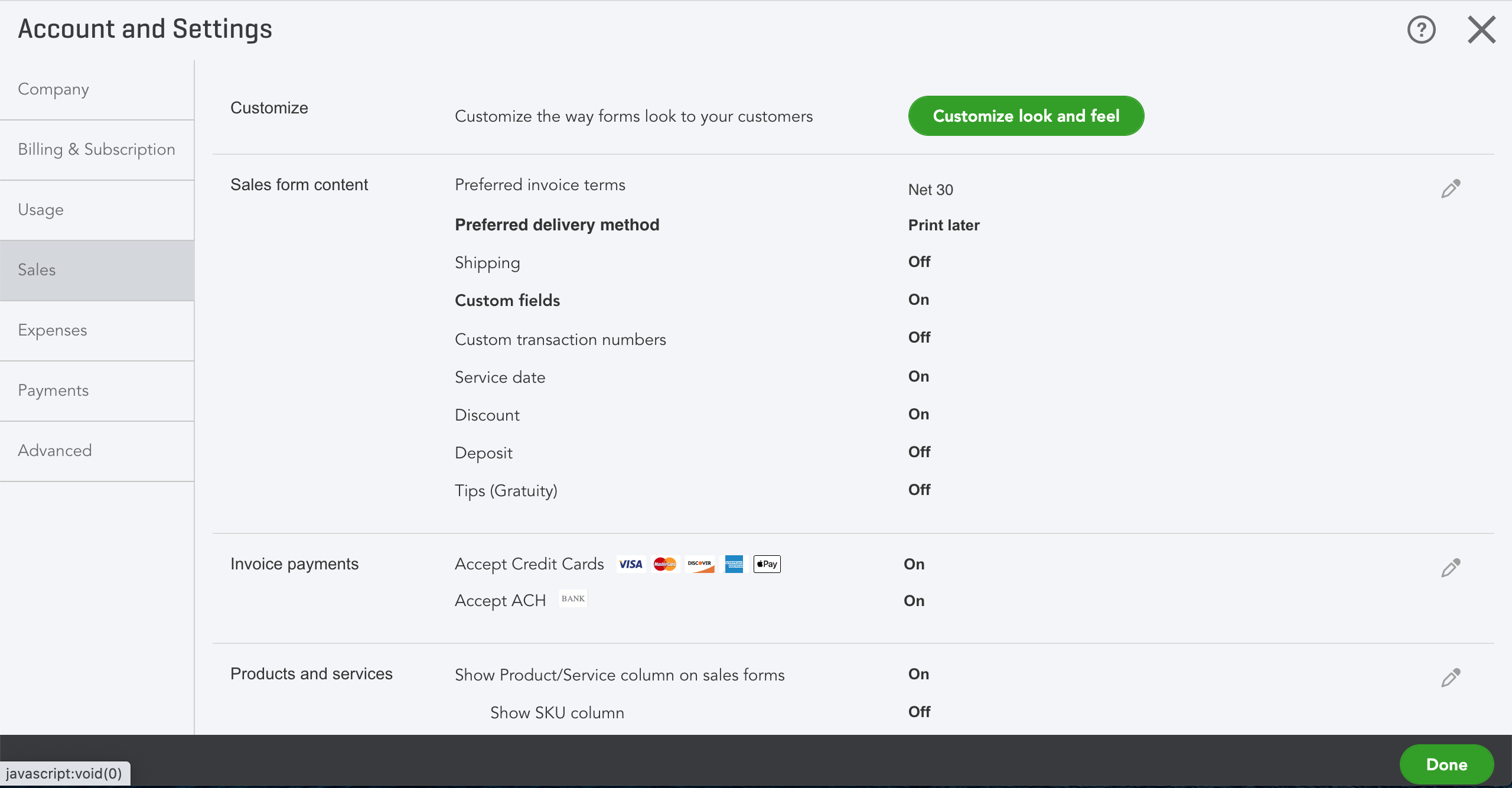Click Customize the way forms look text
Viewport: 1512px width, 788px height.
click(x=634, y=116)
